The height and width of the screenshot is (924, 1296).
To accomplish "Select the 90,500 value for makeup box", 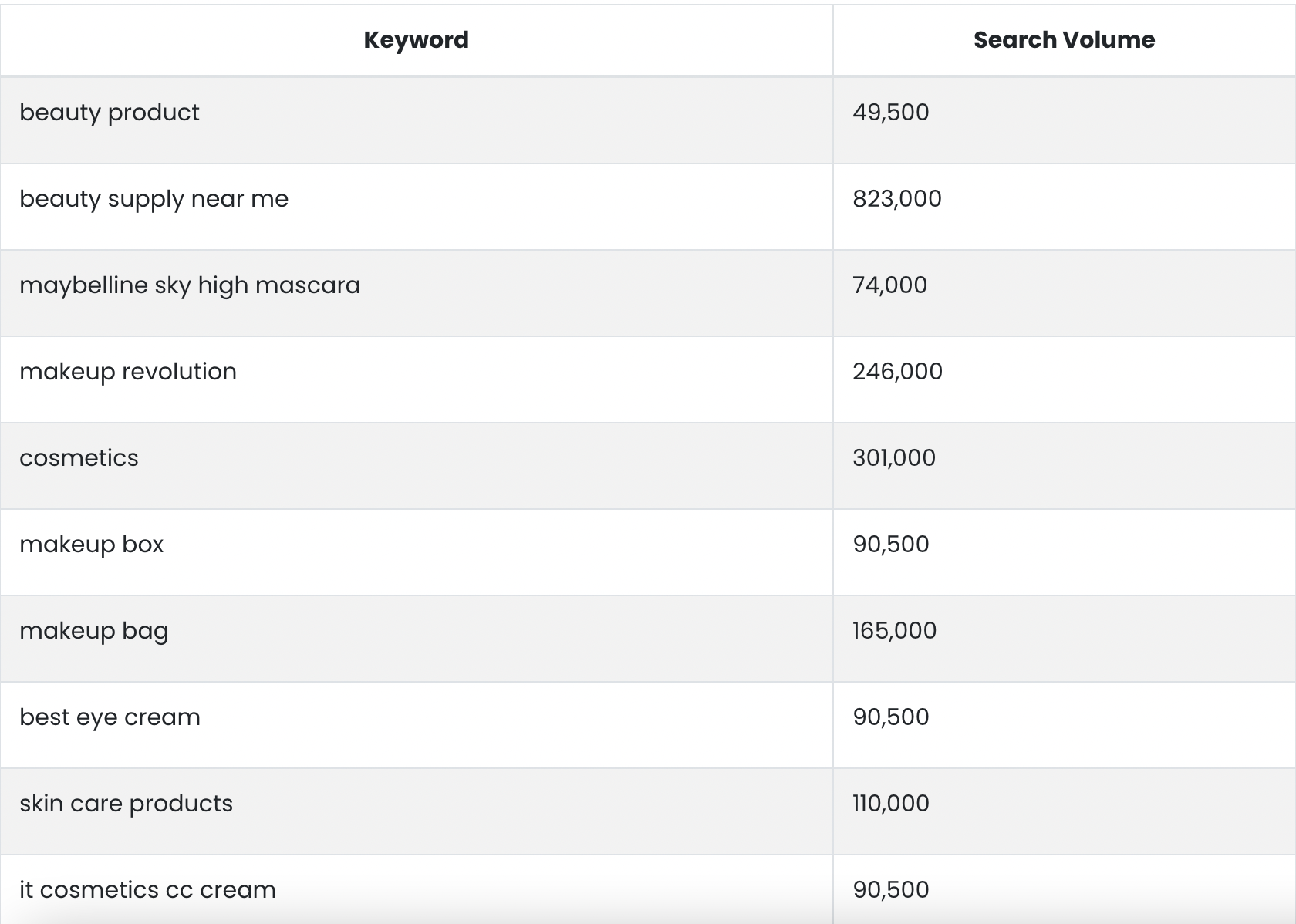I will click(x=890, y=545).
